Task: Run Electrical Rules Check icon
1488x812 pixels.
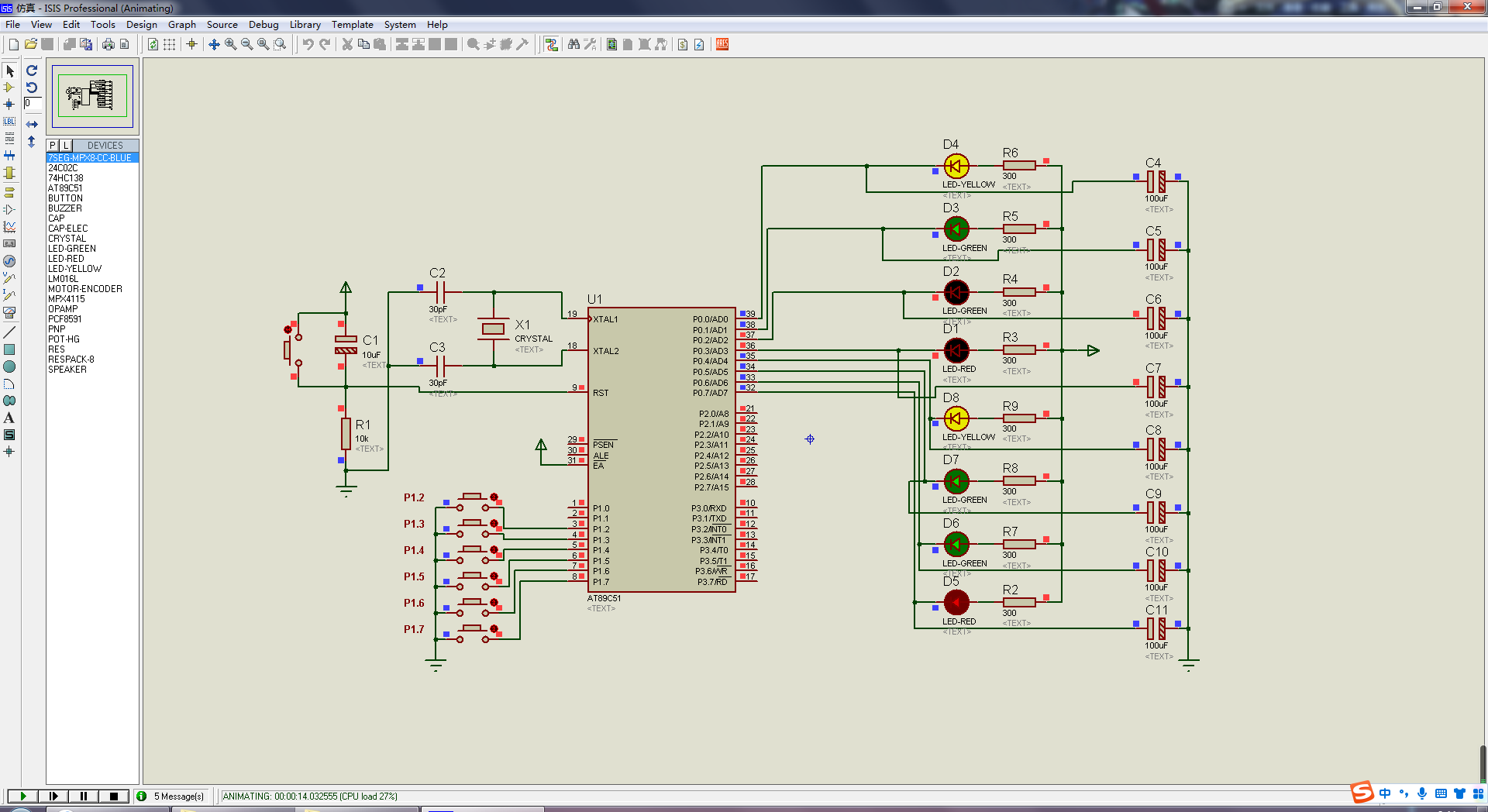Action: tap(699, 44)
